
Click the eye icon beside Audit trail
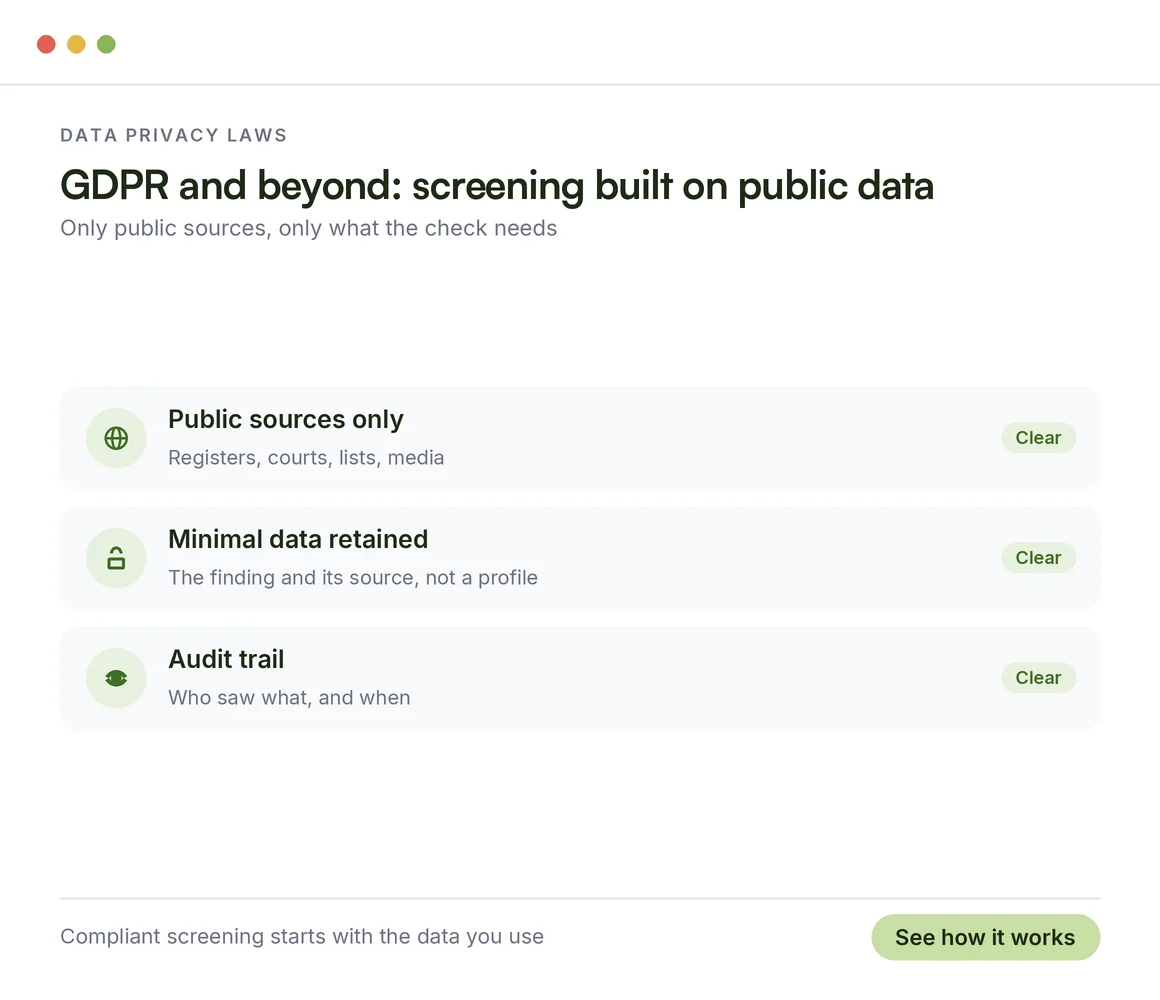click(x=116, y=678)
